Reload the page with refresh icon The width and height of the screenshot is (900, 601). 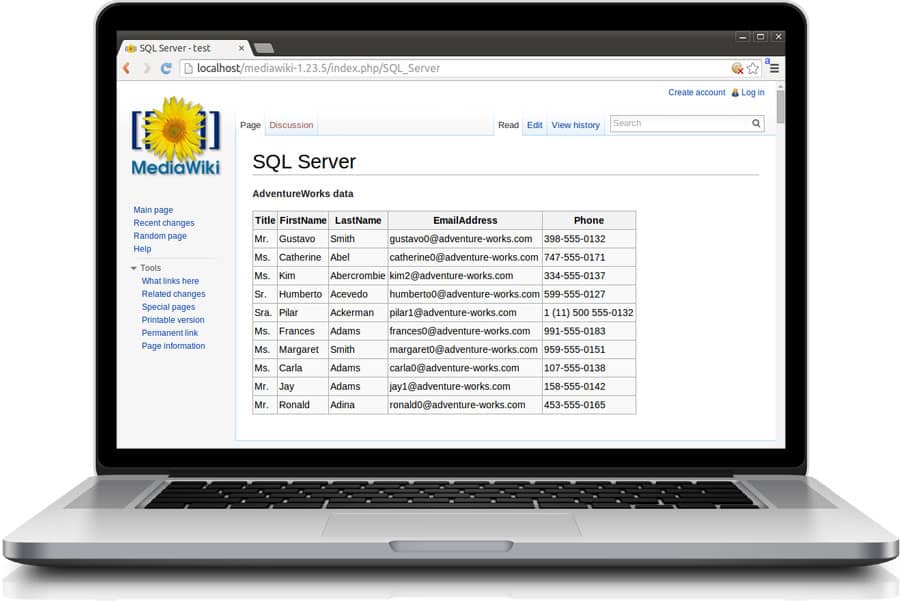(166, 68)
